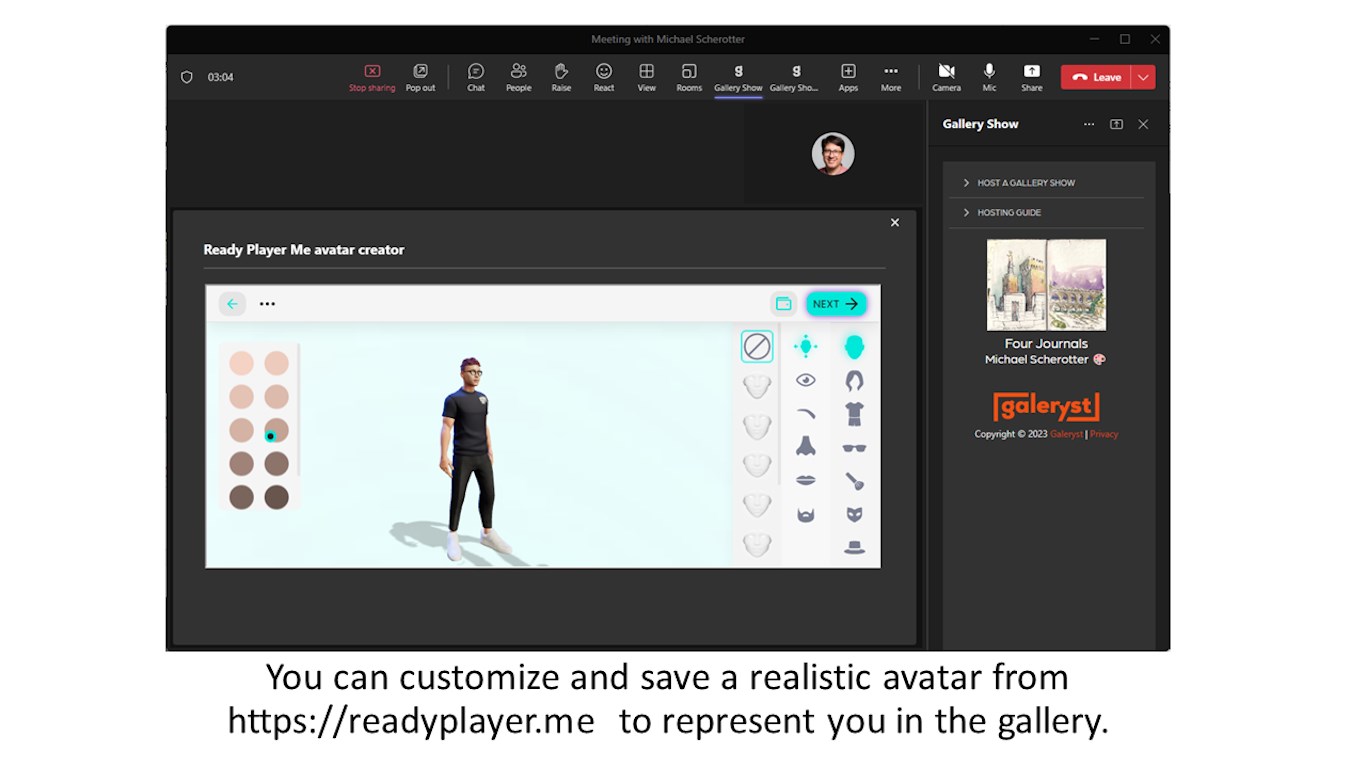
Task: Open the Chat panel
Action: coord(476,77)
